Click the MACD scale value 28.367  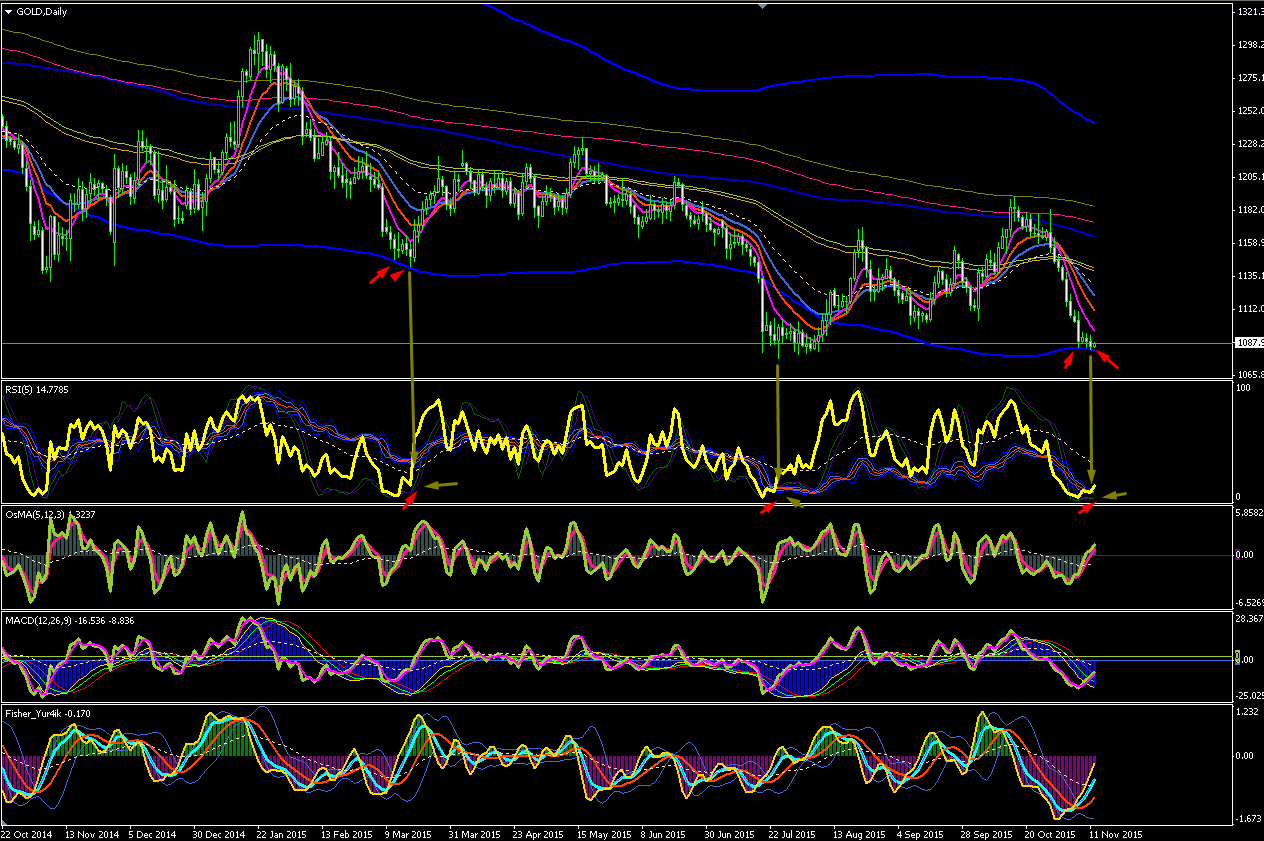(1250, 619)
